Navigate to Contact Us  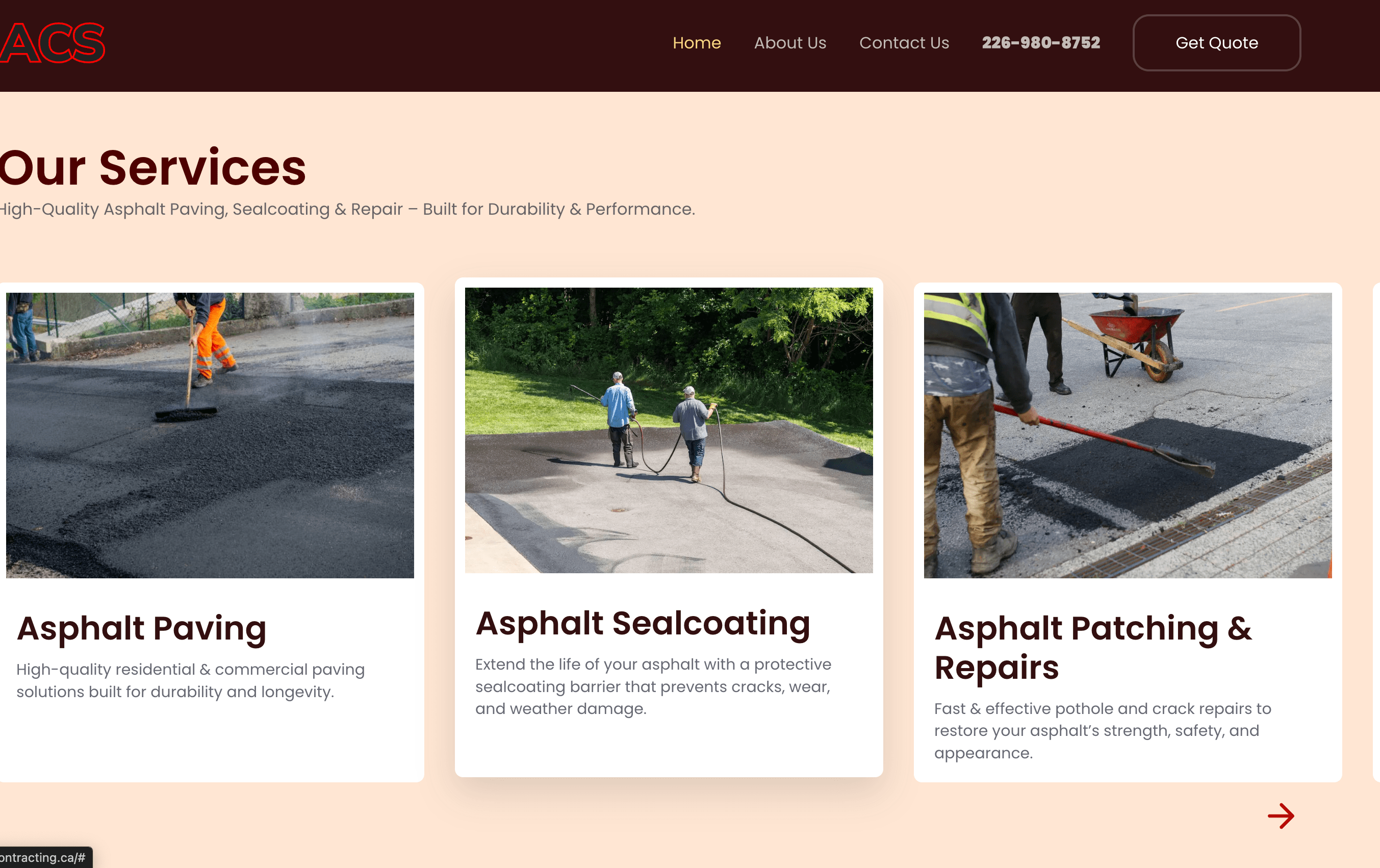[904, 42]
